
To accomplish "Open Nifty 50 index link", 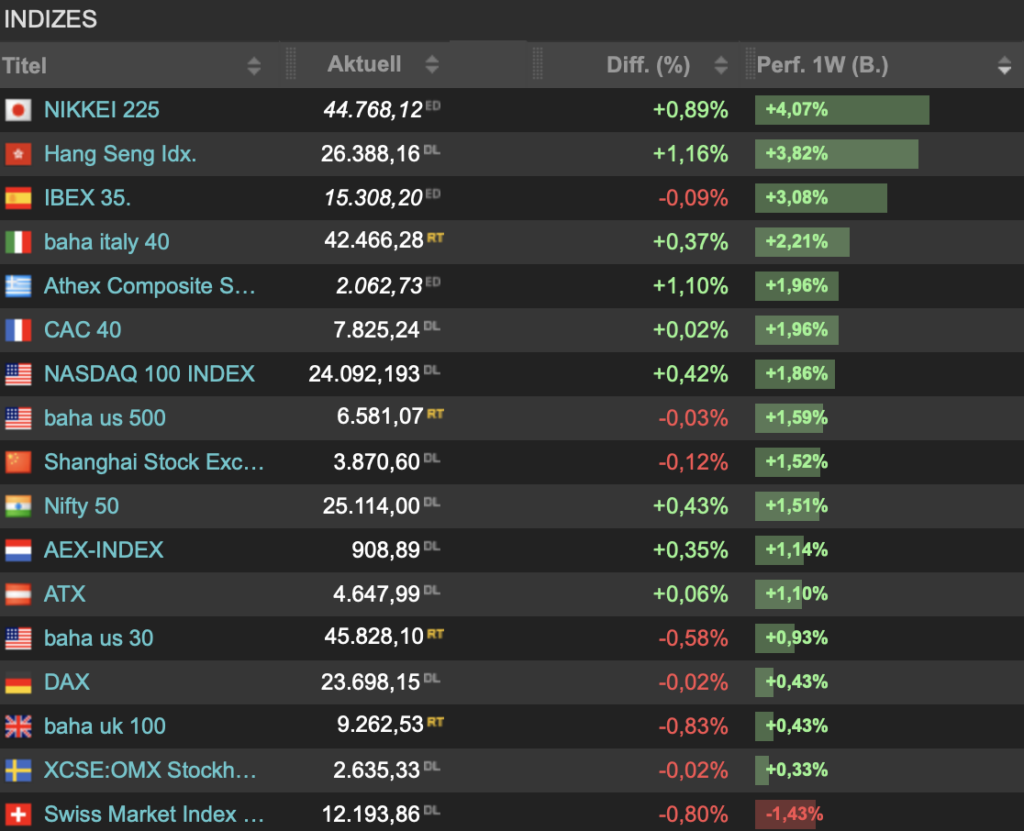I will click(81, 506).
